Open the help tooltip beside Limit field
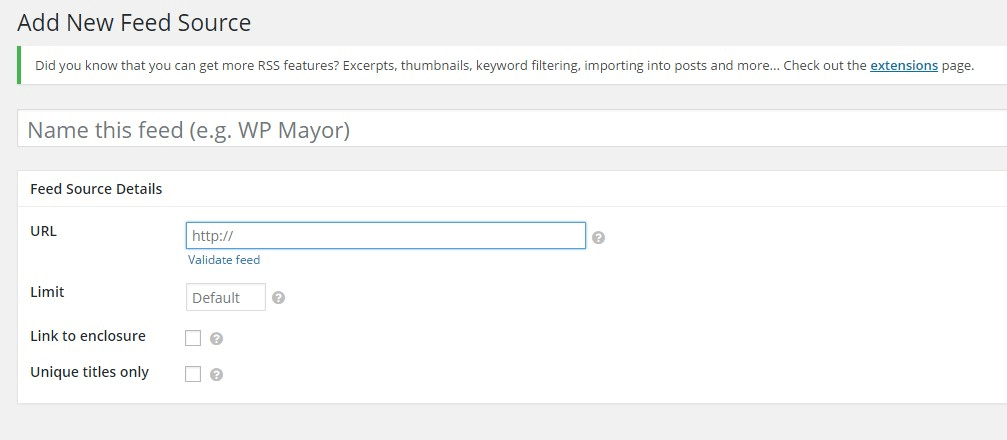This screenshot has height=440, width=1007. tap(278, 298)
